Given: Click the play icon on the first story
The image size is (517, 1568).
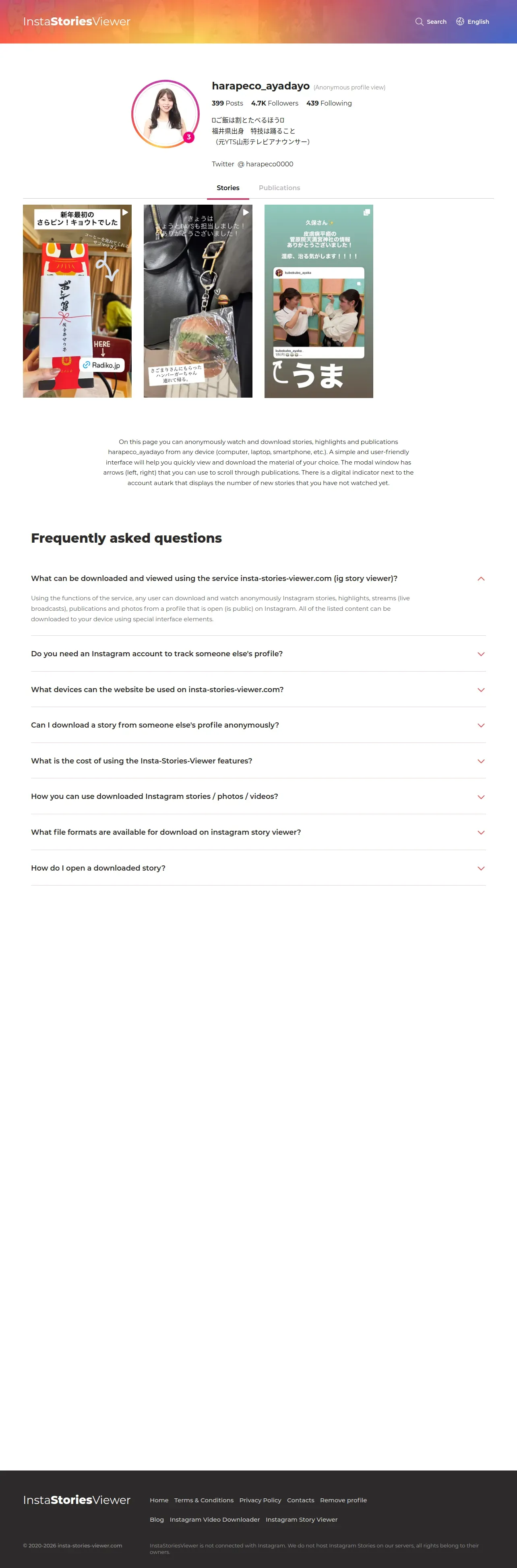Looking at the screenshot, I should point(125,212).
